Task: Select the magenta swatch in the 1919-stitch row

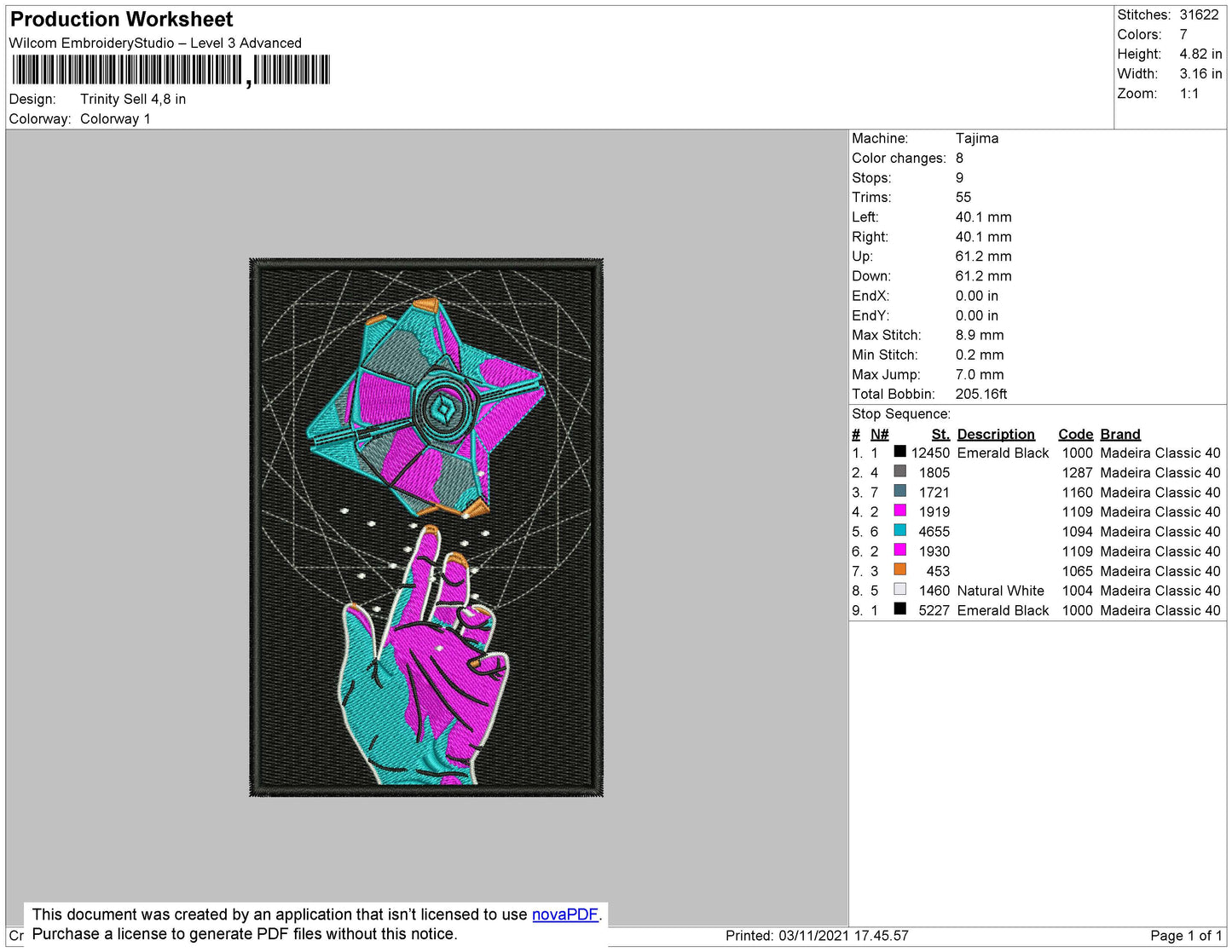Action: click(899, 511)
